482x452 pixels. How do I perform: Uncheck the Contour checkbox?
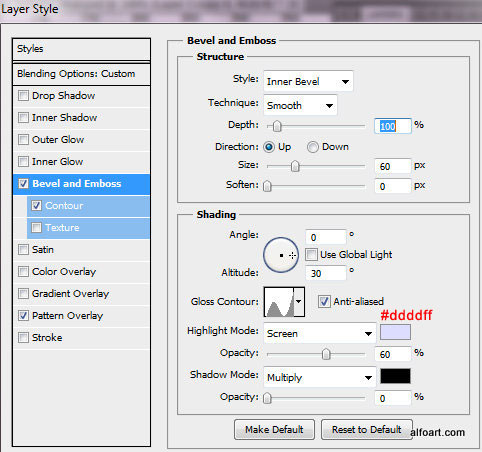click(x=37, y=206)
